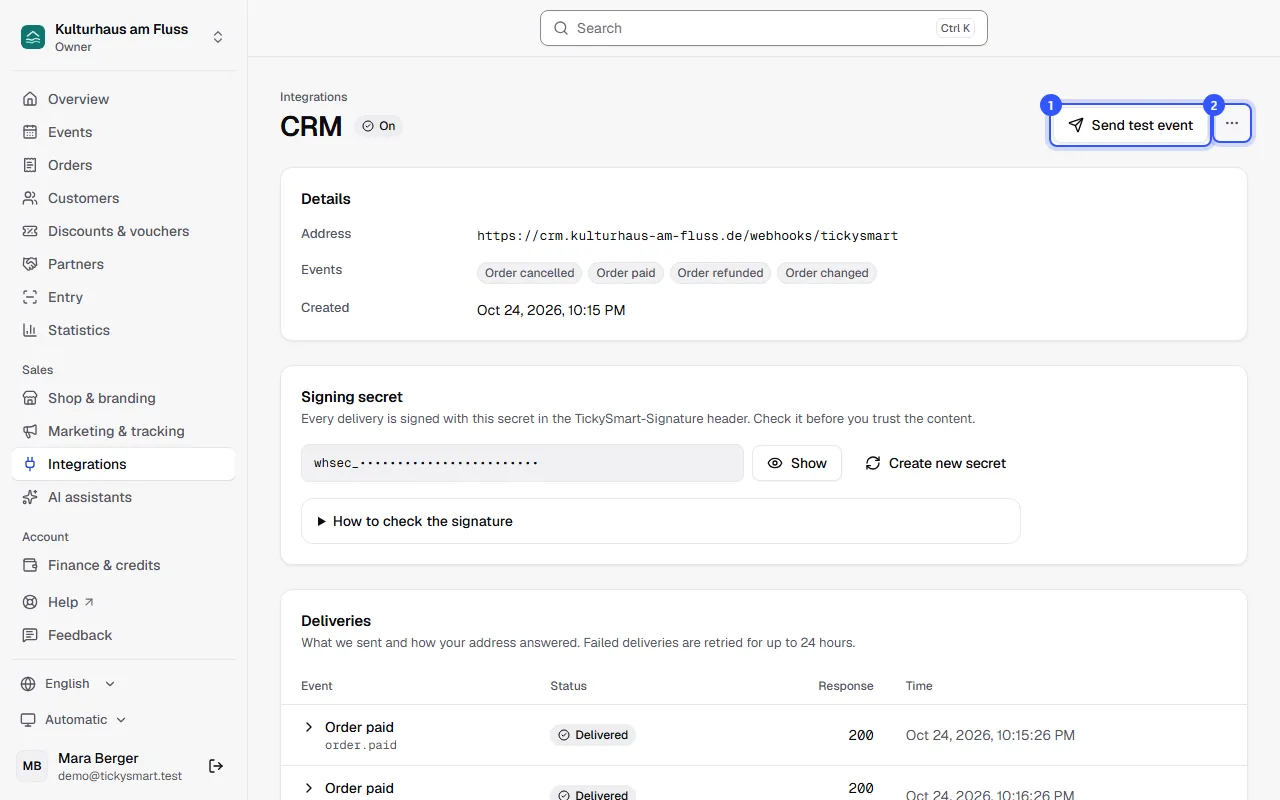This screenshot has width=1280, height=800.
Task: Expand the Order paid delivery at 10:15:26 PM
Action: [309, 727]
